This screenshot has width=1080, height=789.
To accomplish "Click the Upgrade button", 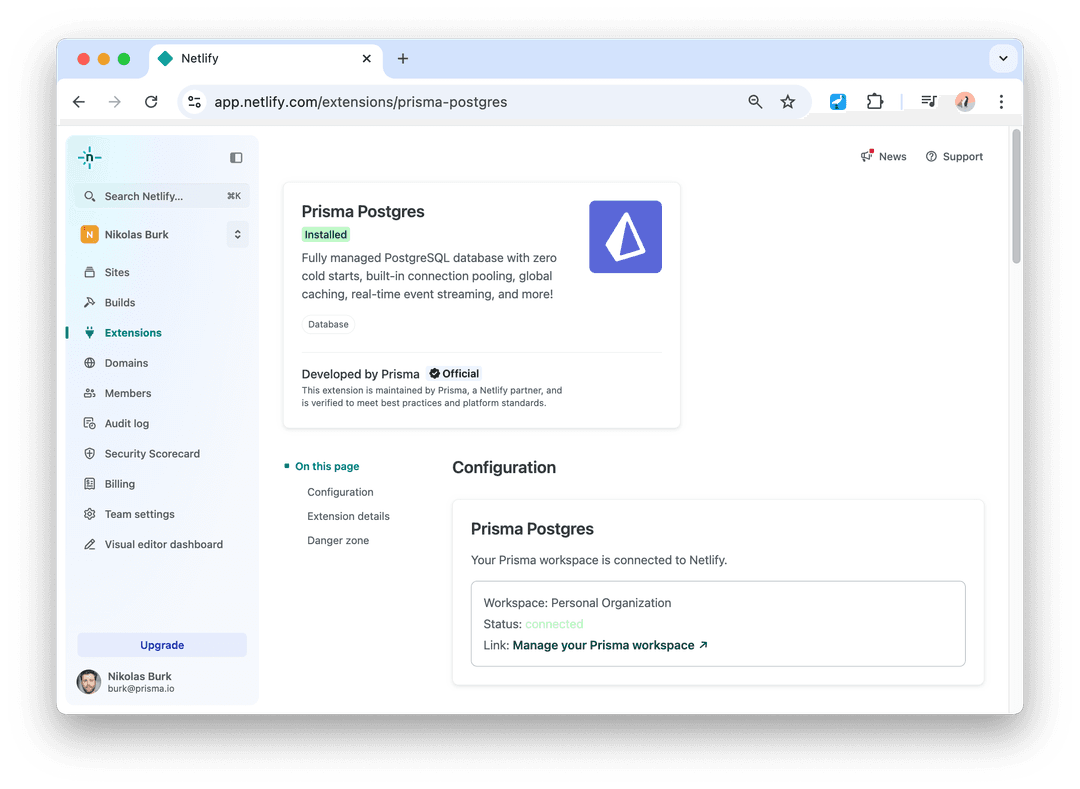I will pyautogui.click(x=161, y=645).
